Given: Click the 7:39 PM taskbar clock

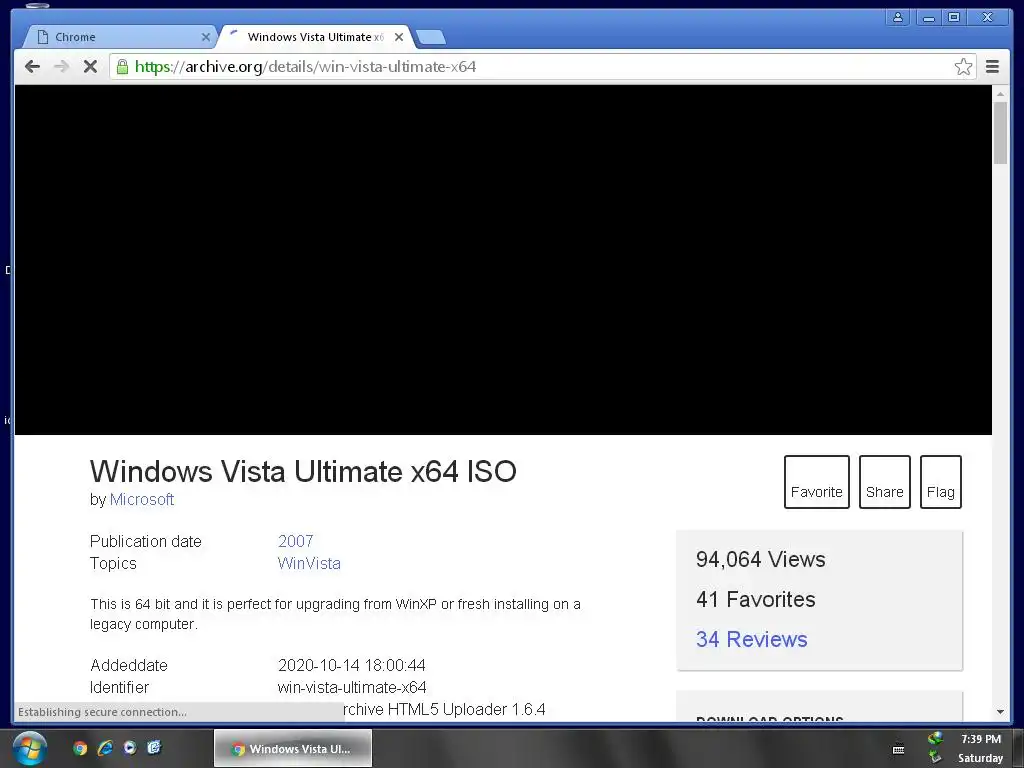Looking at the screenshot, I should coord(981,739).
